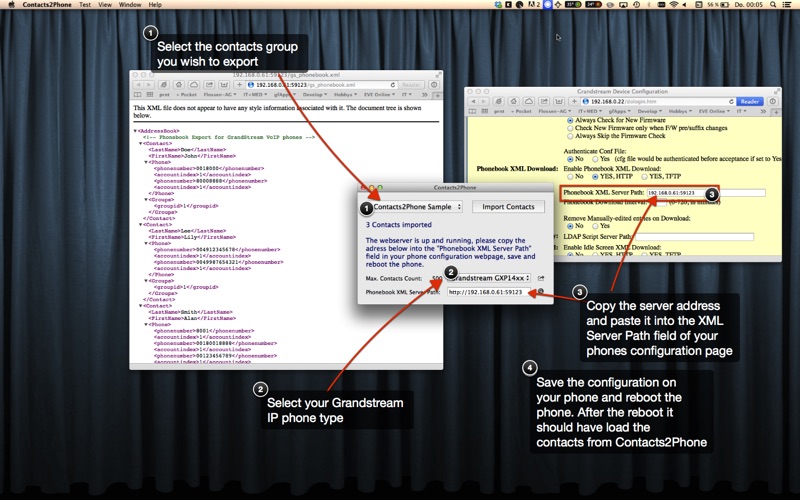The width and height of the screenshot is (800, 500).
Task: Open the IT+MED bookmarks folder in the gs_phonebook.xml window
Action: [255, 95]
